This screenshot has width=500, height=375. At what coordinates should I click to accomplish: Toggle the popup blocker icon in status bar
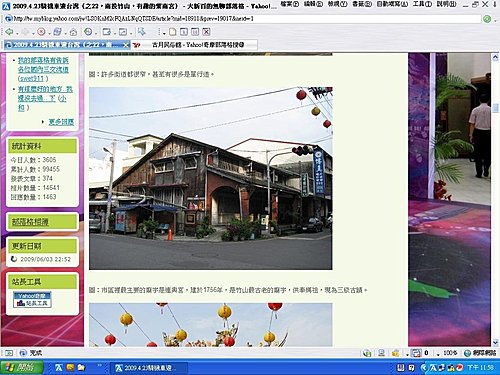click(x=416, y=353)
